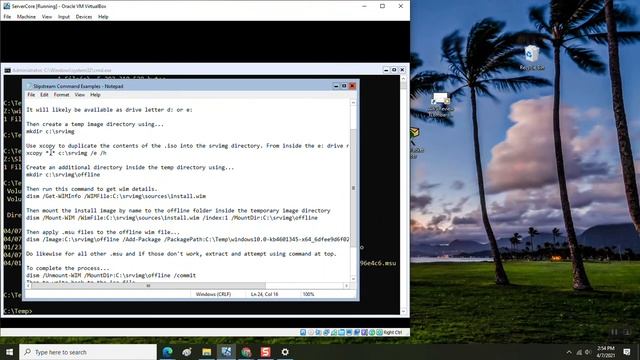Open Notepad View menu
This screenshot has height=360, width=640.
coord(80,95)
